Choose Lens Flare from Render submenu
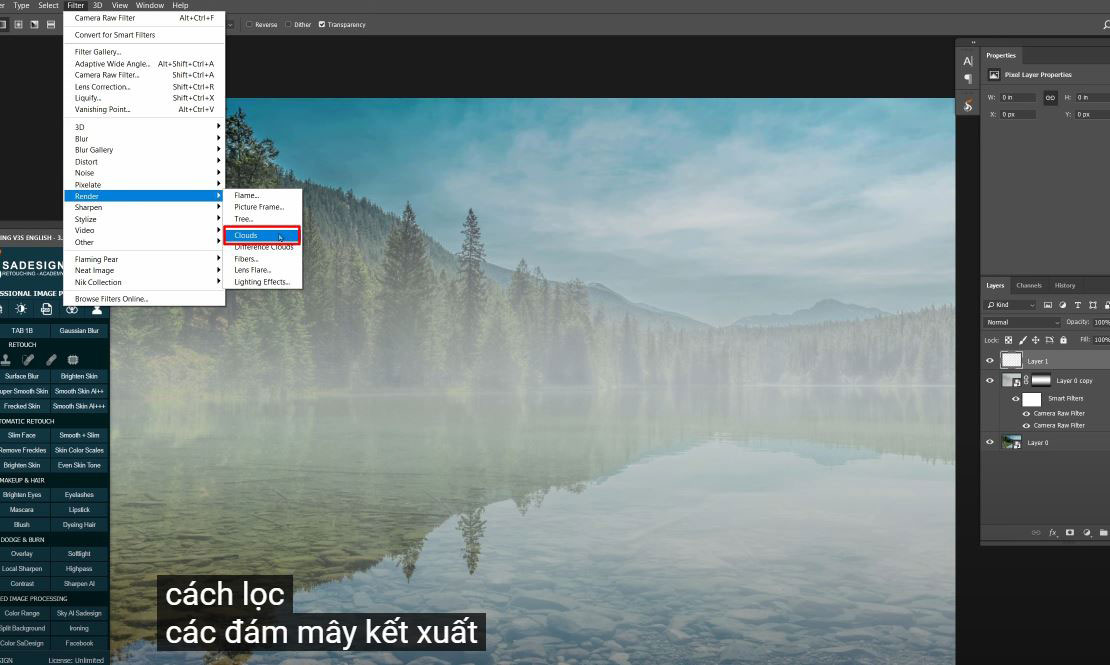Viewport: 1110px width, 665px height. click(263, 270)
